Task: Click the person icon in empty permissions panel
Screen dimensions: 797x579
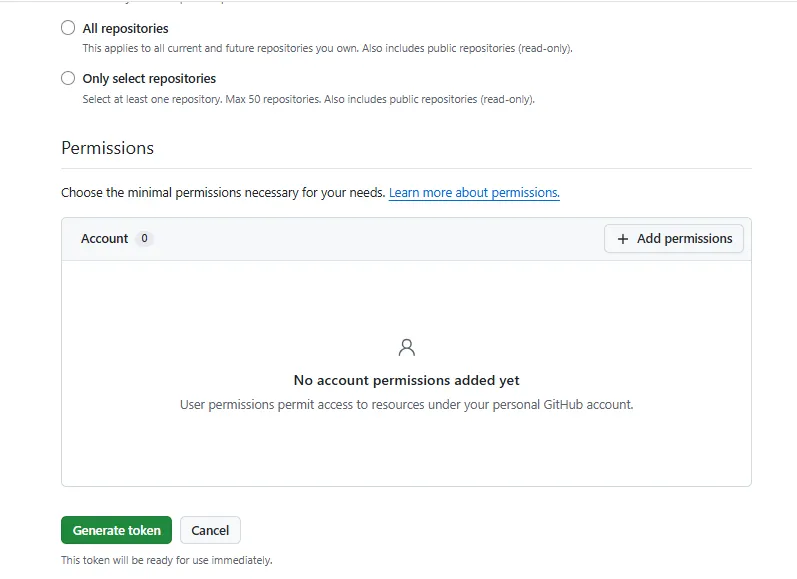Action: [x=407, y=348]
